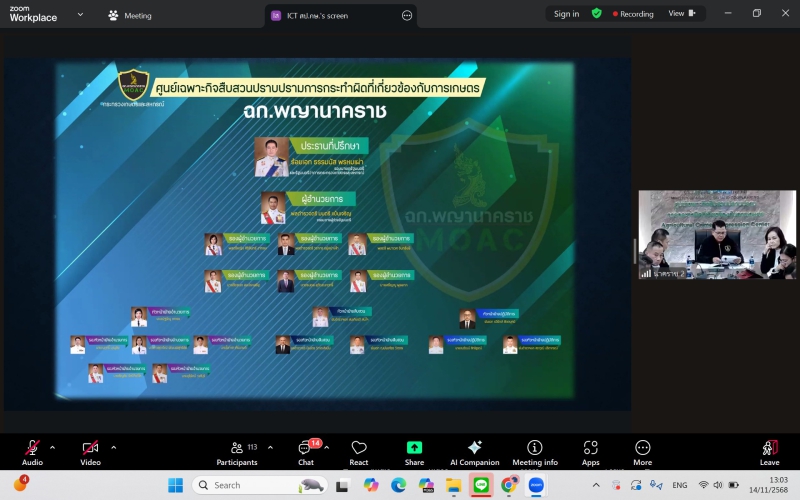
Task: Switch to the Meeting tab
Action: 130,15
